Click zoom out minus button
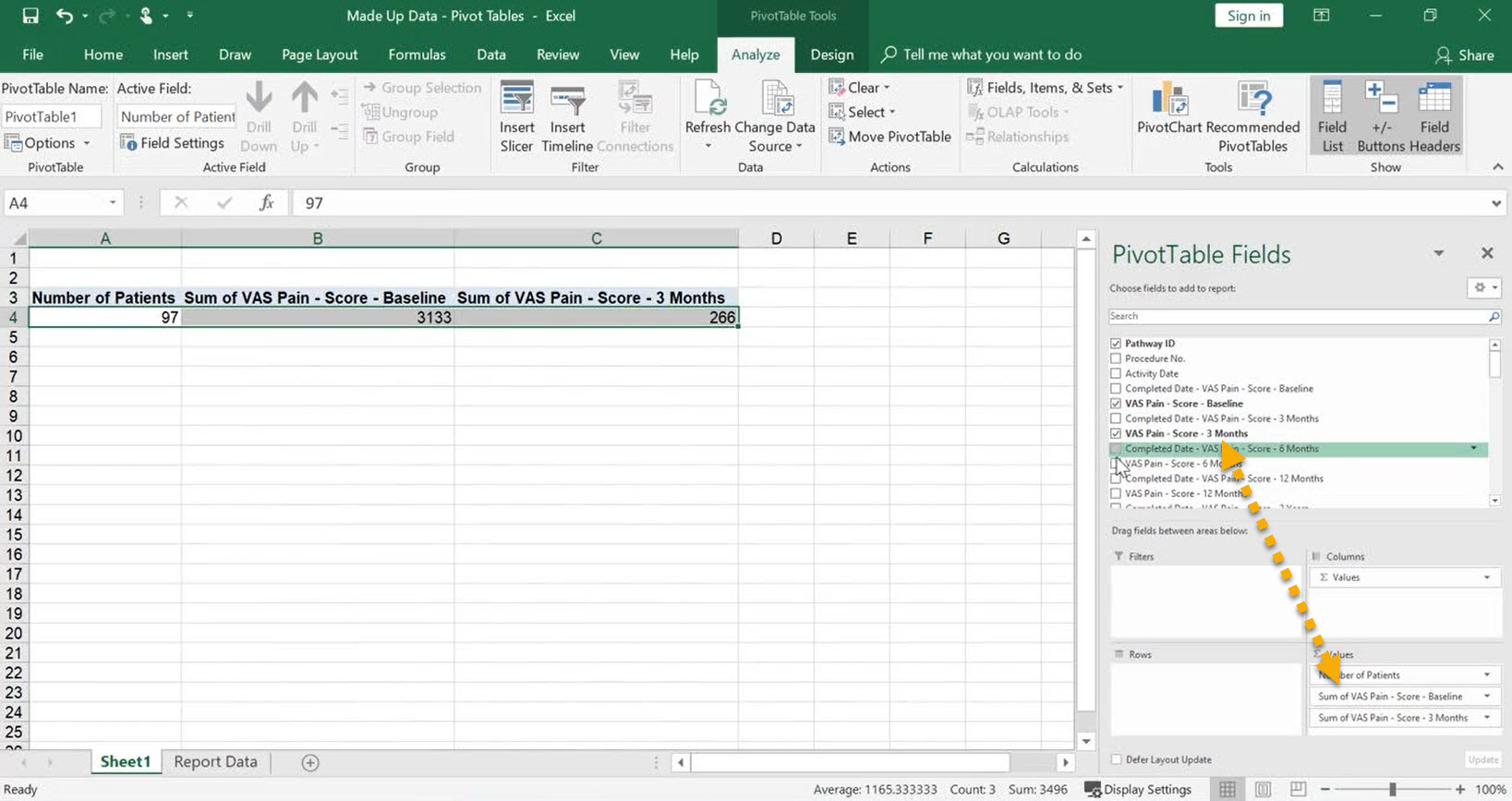 coord(1325,790)
